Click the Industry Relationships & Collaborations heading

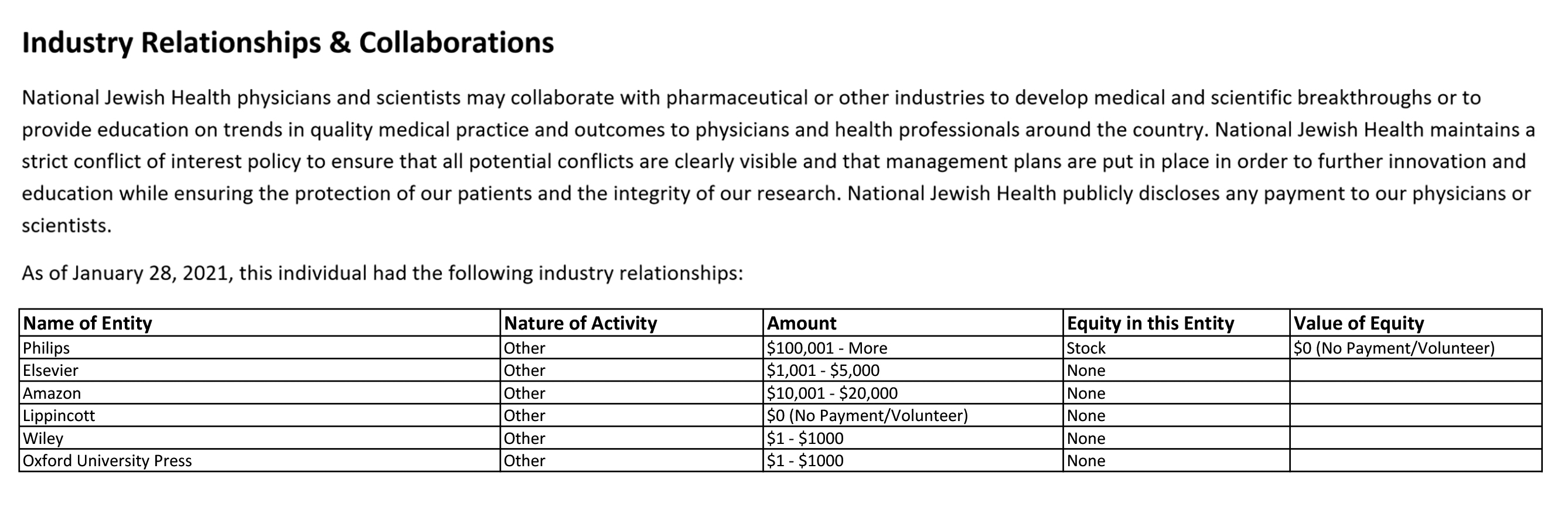(287, 43)
